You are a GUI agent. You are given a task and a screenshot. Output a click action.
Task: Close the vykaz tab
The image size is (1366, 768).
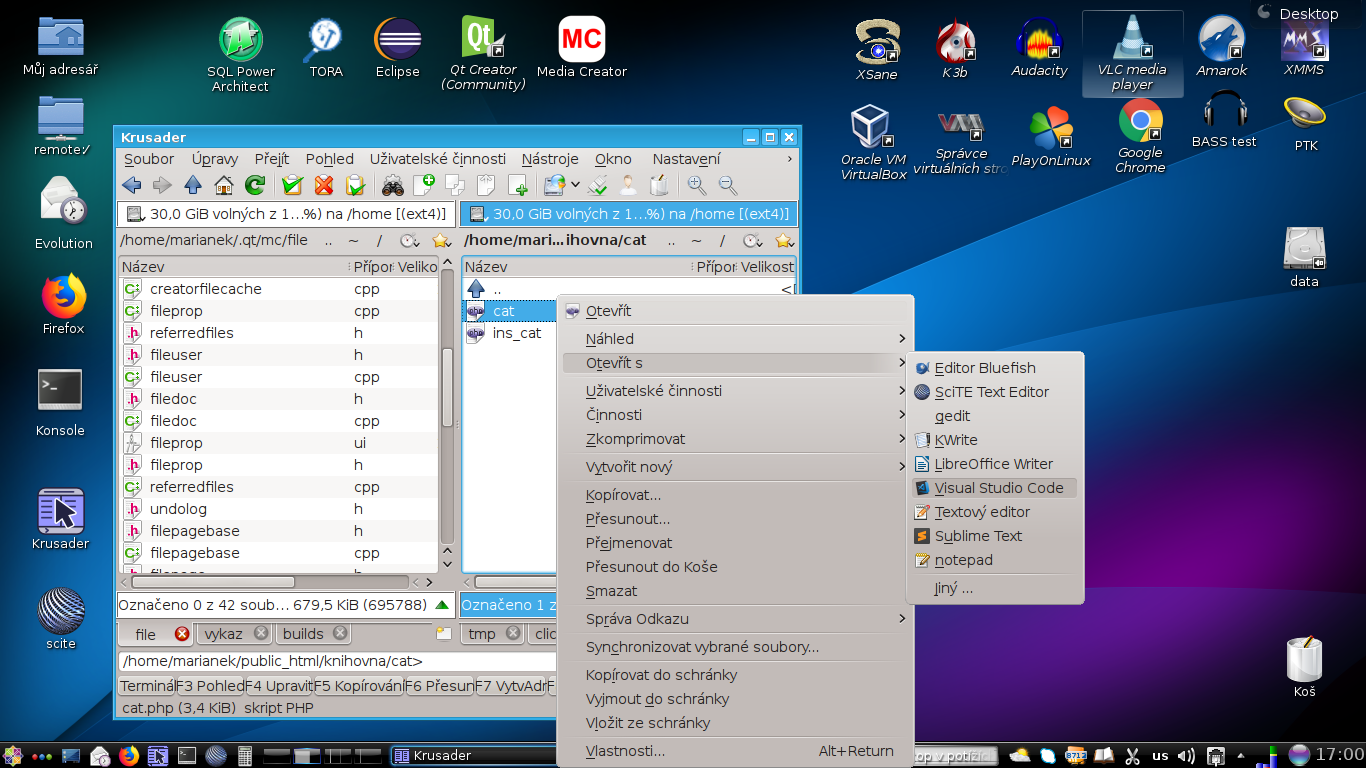point(262,633)
